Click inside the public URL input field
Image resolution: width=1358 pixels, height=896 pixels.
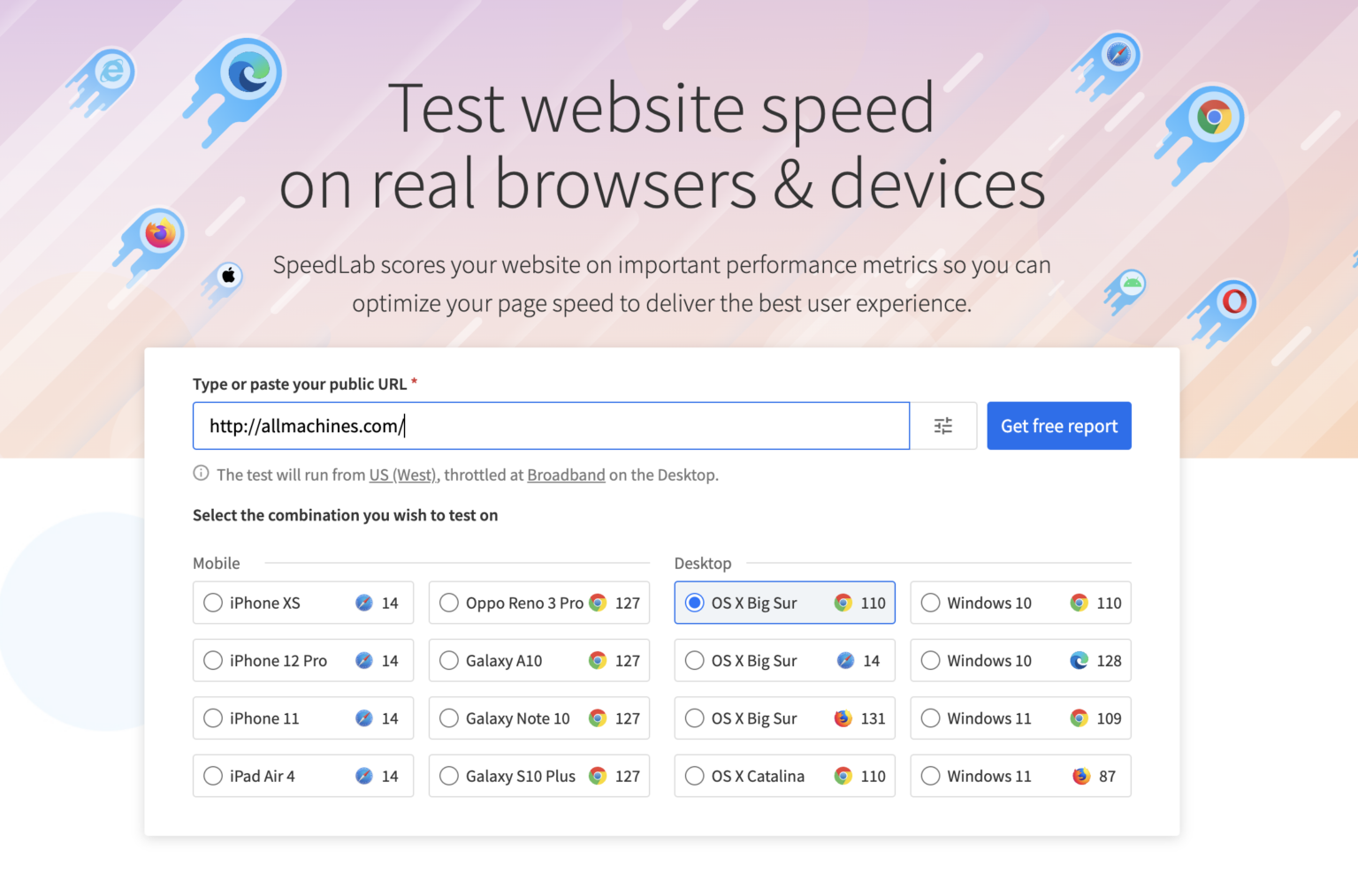click(548, 425)
